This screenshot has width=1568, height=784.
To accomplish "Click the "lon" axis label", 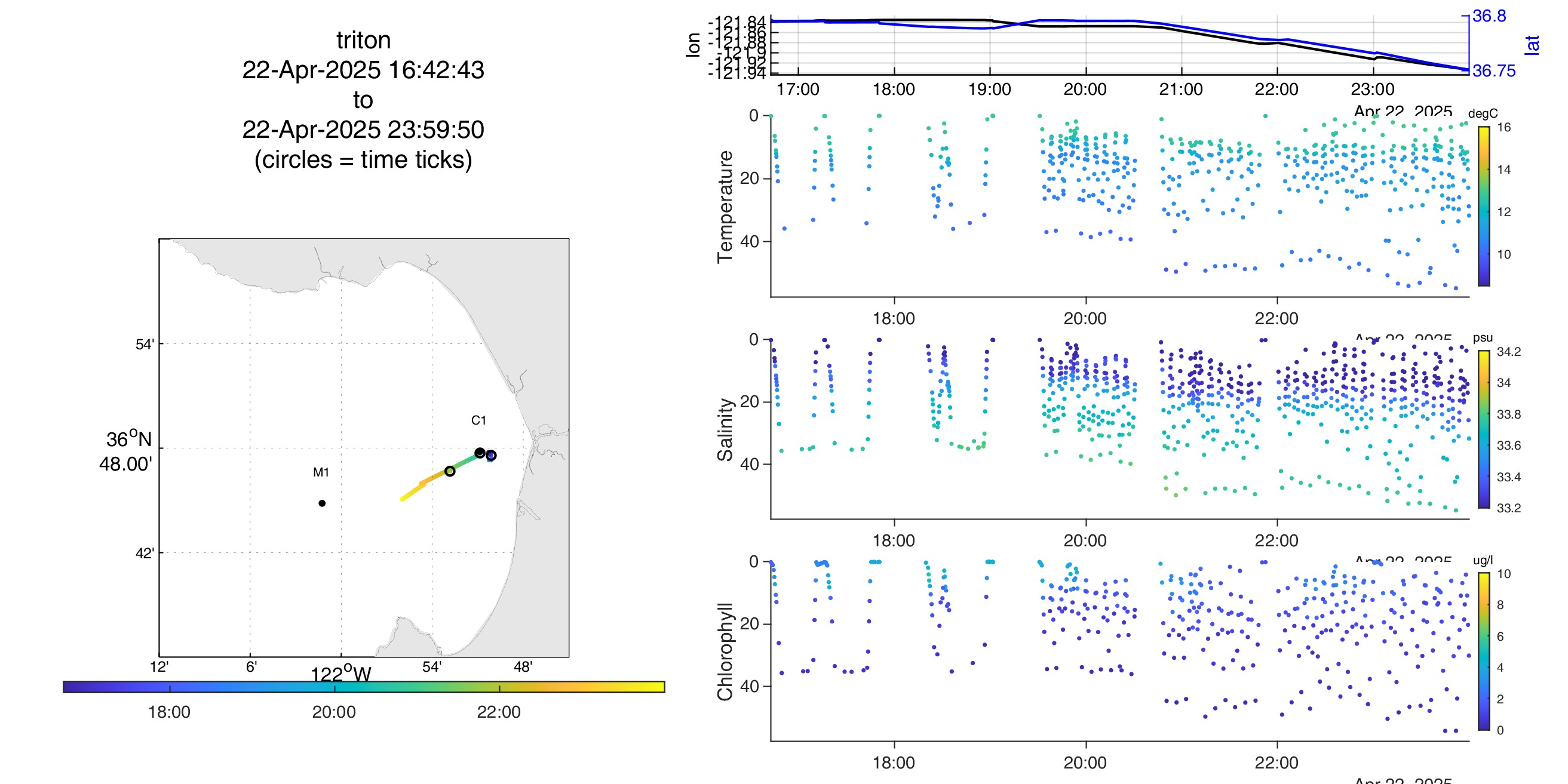I will 693,44.
